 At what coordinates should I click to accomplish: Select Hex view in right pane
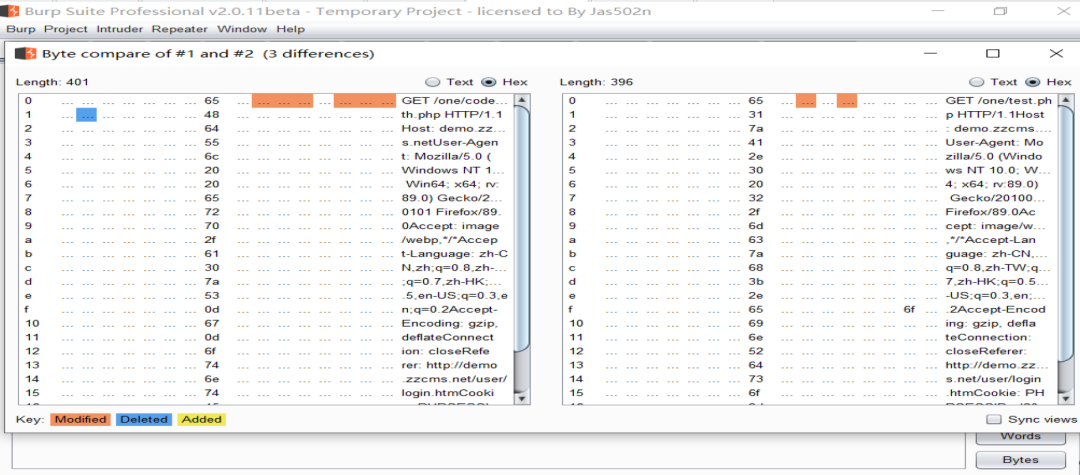1048,82
